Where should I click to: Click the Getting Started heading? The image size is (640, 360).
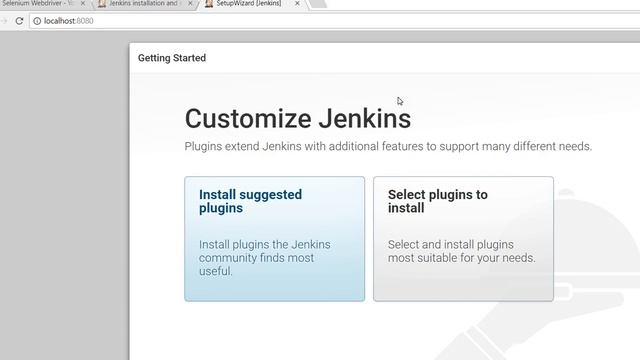[x=172, y=58]
